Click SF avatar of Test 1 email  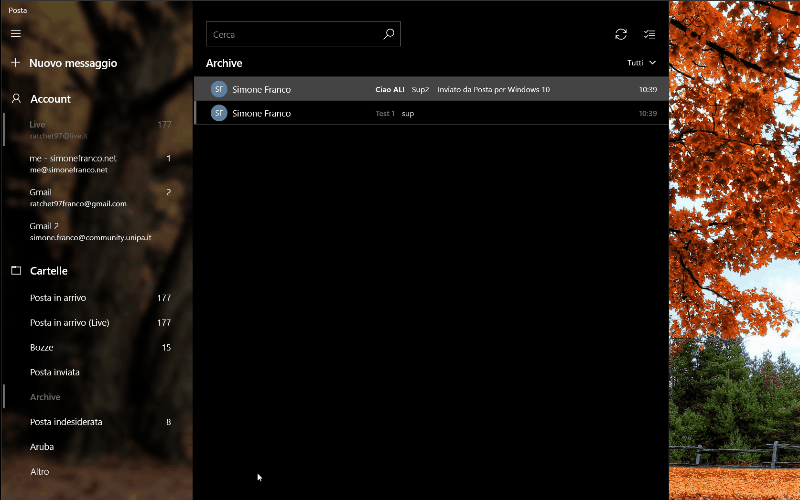point(219,113)
